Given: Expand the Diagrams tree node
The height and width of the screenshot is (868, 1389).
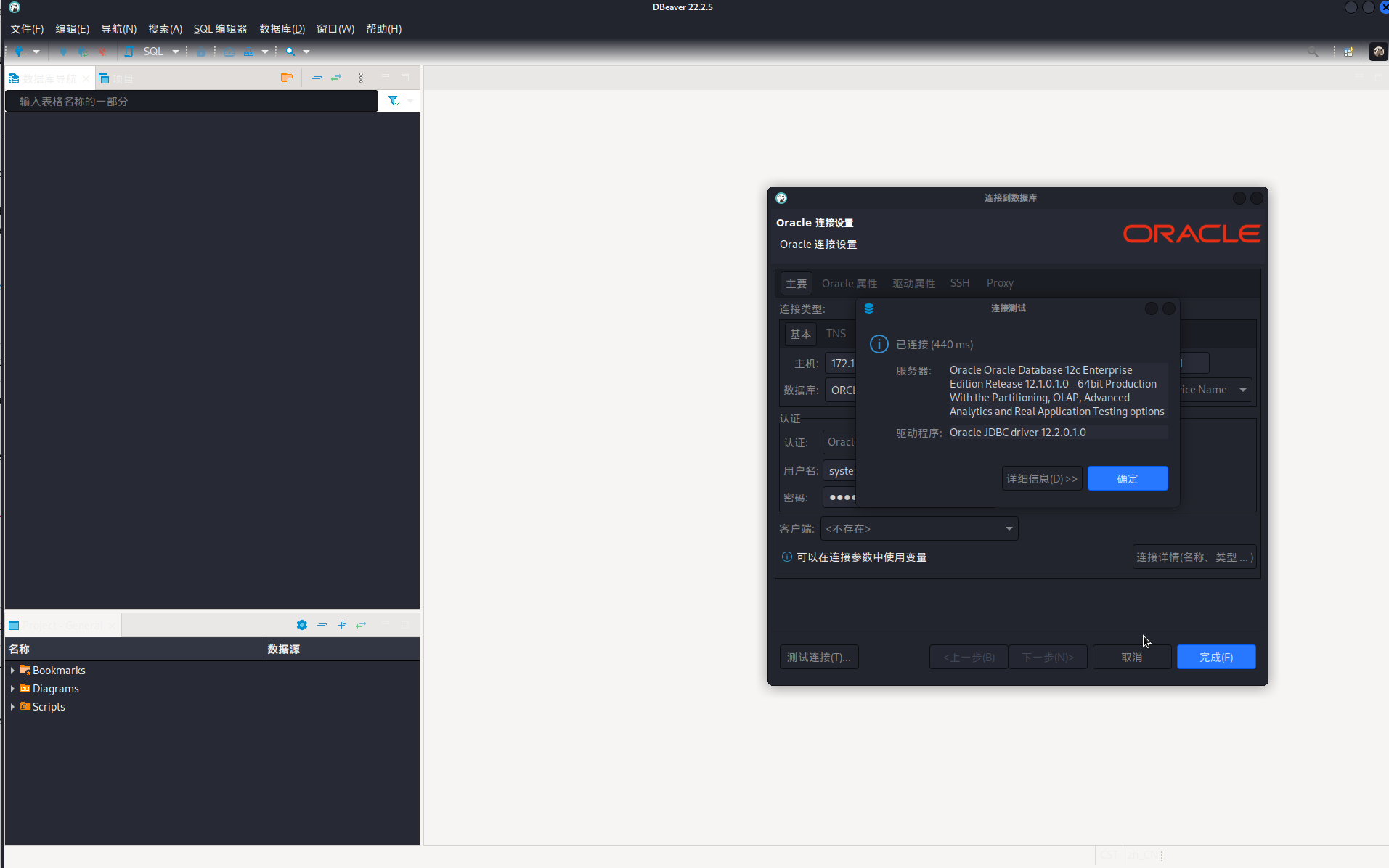Looking at the screenshot, I should pyautogui.click(x=12, y=688).
